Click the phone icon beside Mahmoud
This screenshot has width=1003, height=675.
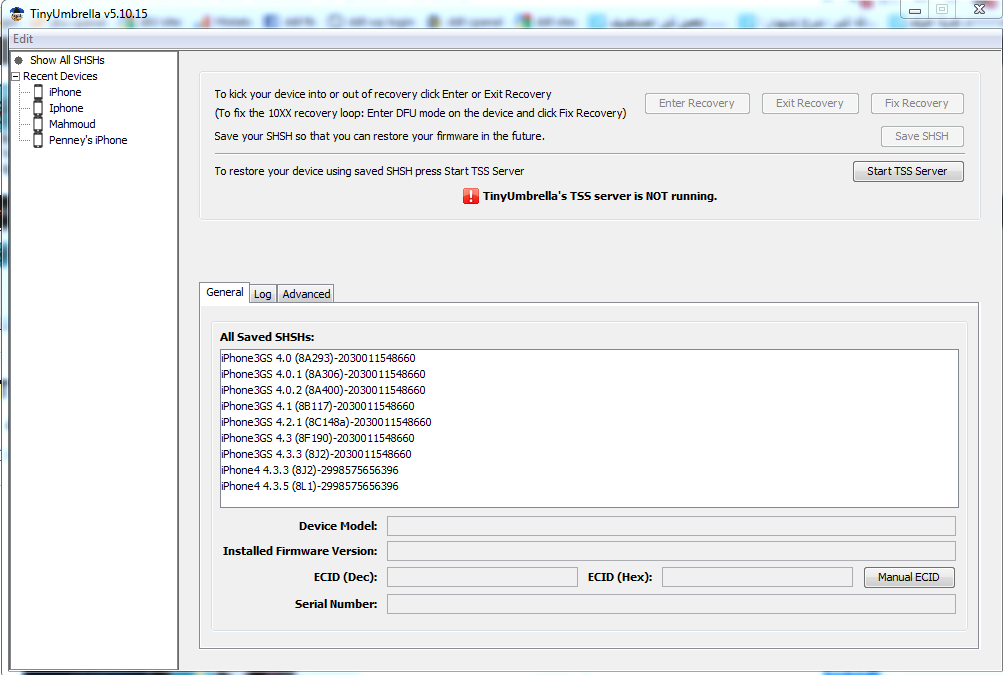[38, 124]
